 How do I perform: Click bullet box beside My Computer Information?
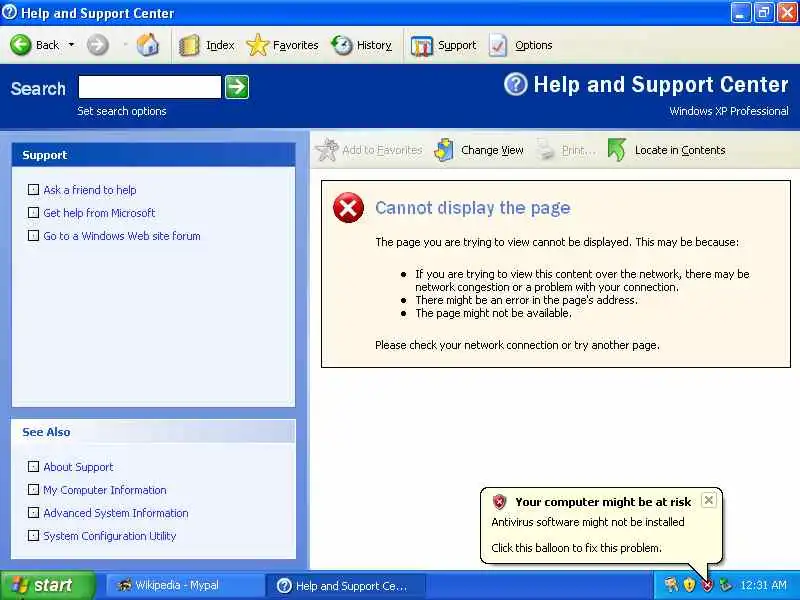point(33,490)
